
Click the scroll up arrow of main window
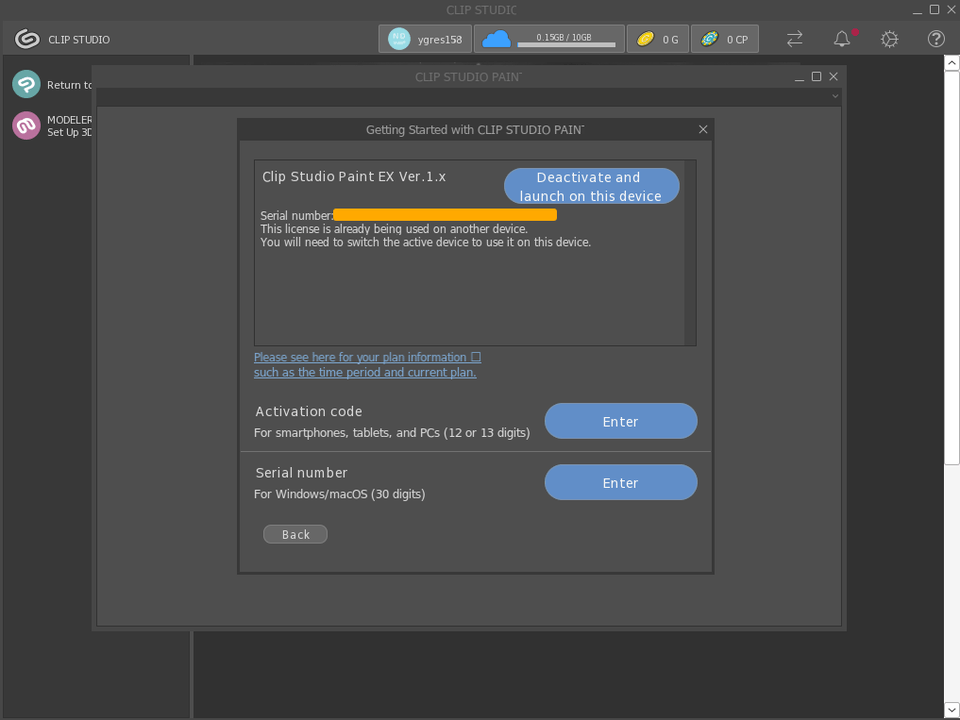pos(952,62)
